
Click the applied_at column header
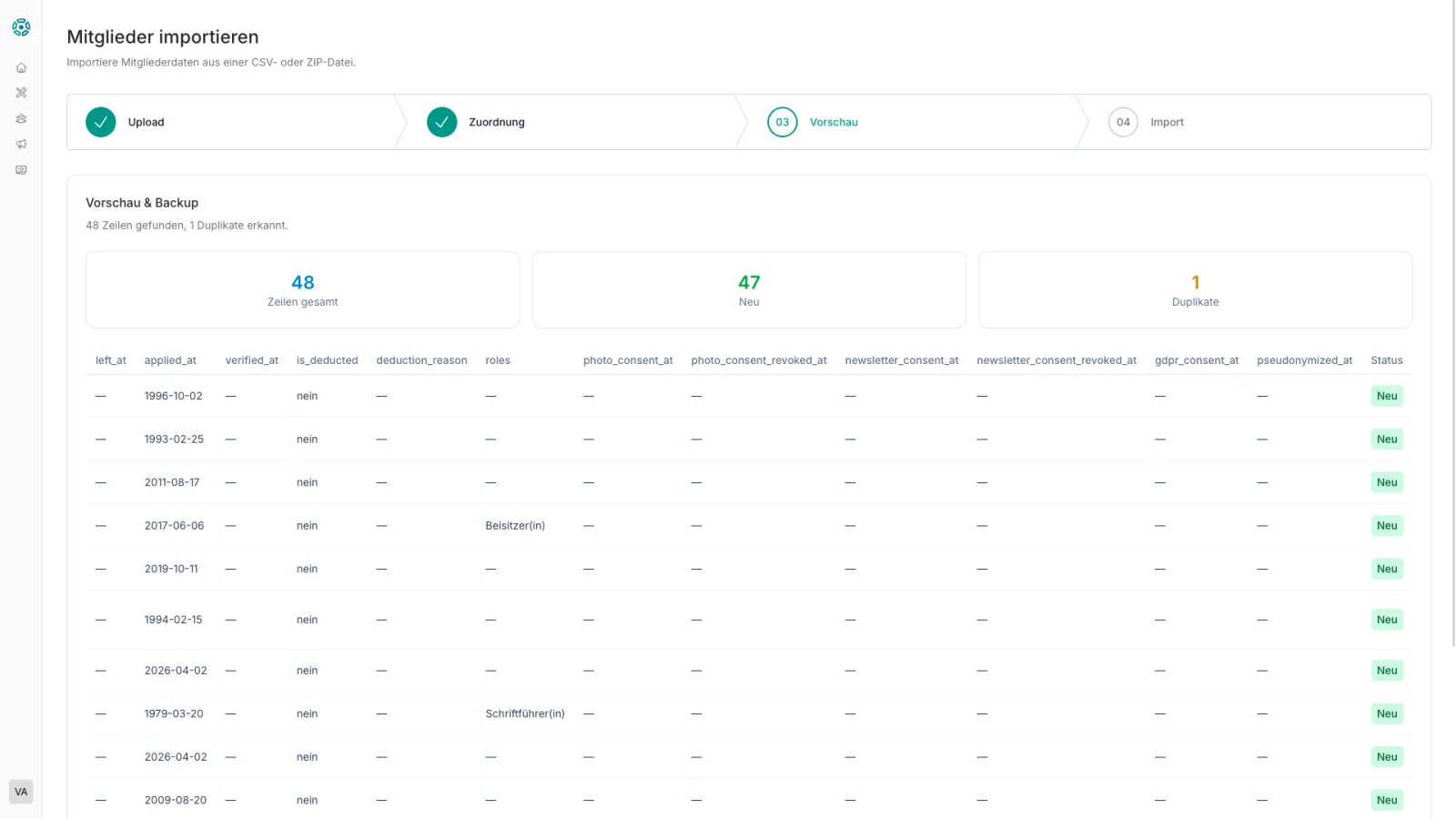click(x=170, y=360)
